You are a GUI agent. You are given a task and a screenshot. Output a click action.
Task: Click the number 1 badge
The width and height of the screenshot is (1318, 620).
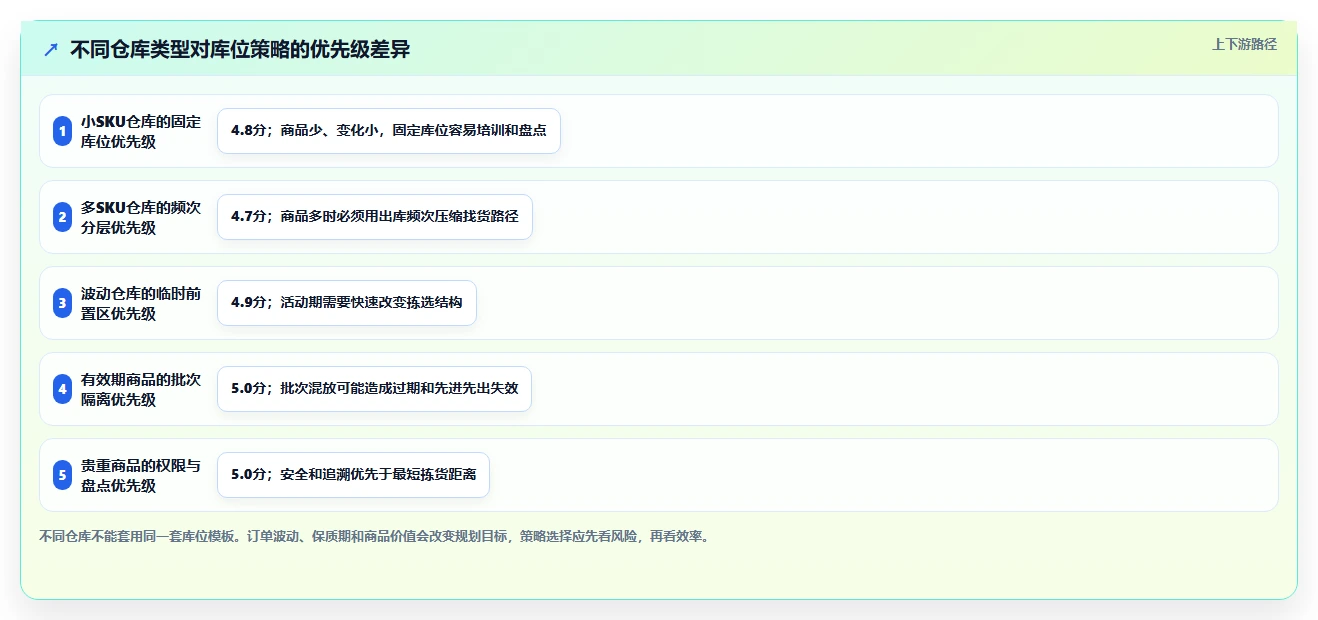tap(62, 131)
